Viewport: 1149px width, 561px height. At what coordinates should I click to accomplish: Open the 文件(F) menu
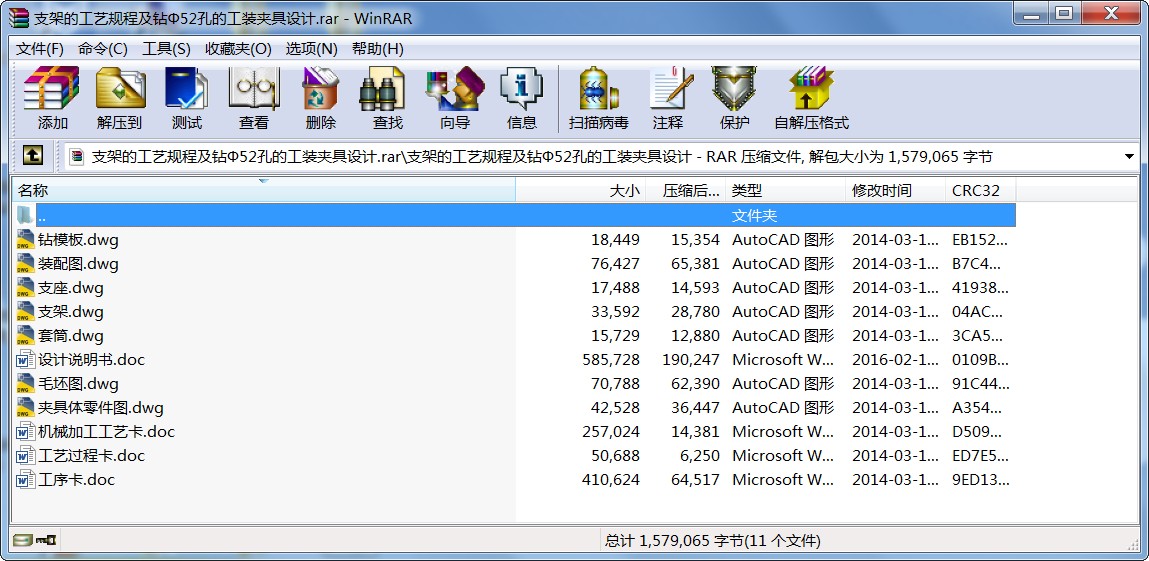[40, 49]
